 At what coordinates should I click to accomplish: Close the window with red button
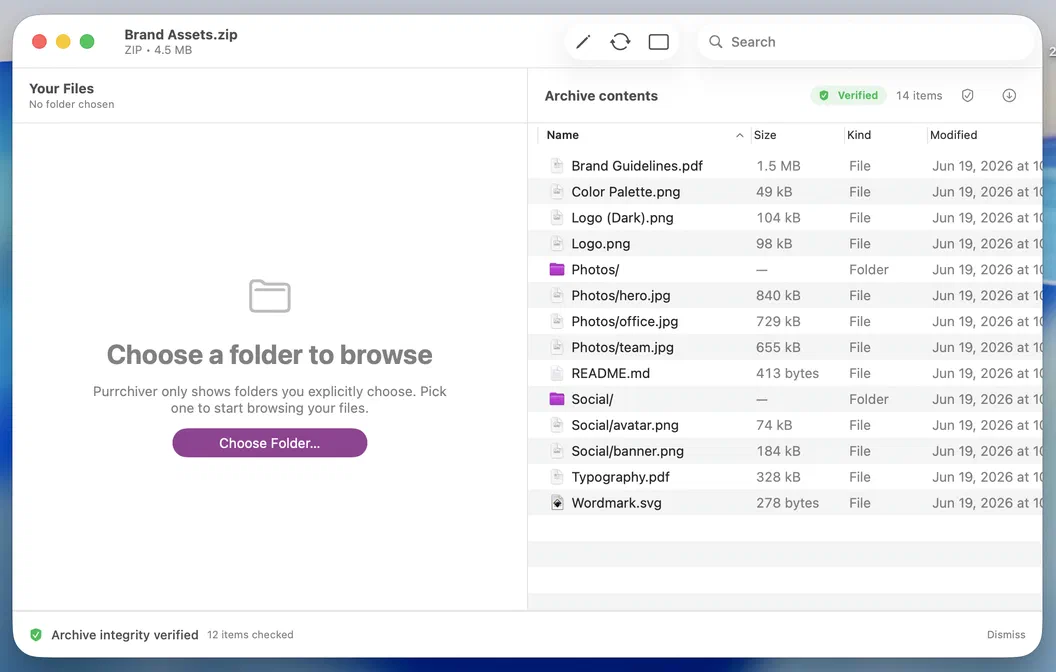(39, 42)
